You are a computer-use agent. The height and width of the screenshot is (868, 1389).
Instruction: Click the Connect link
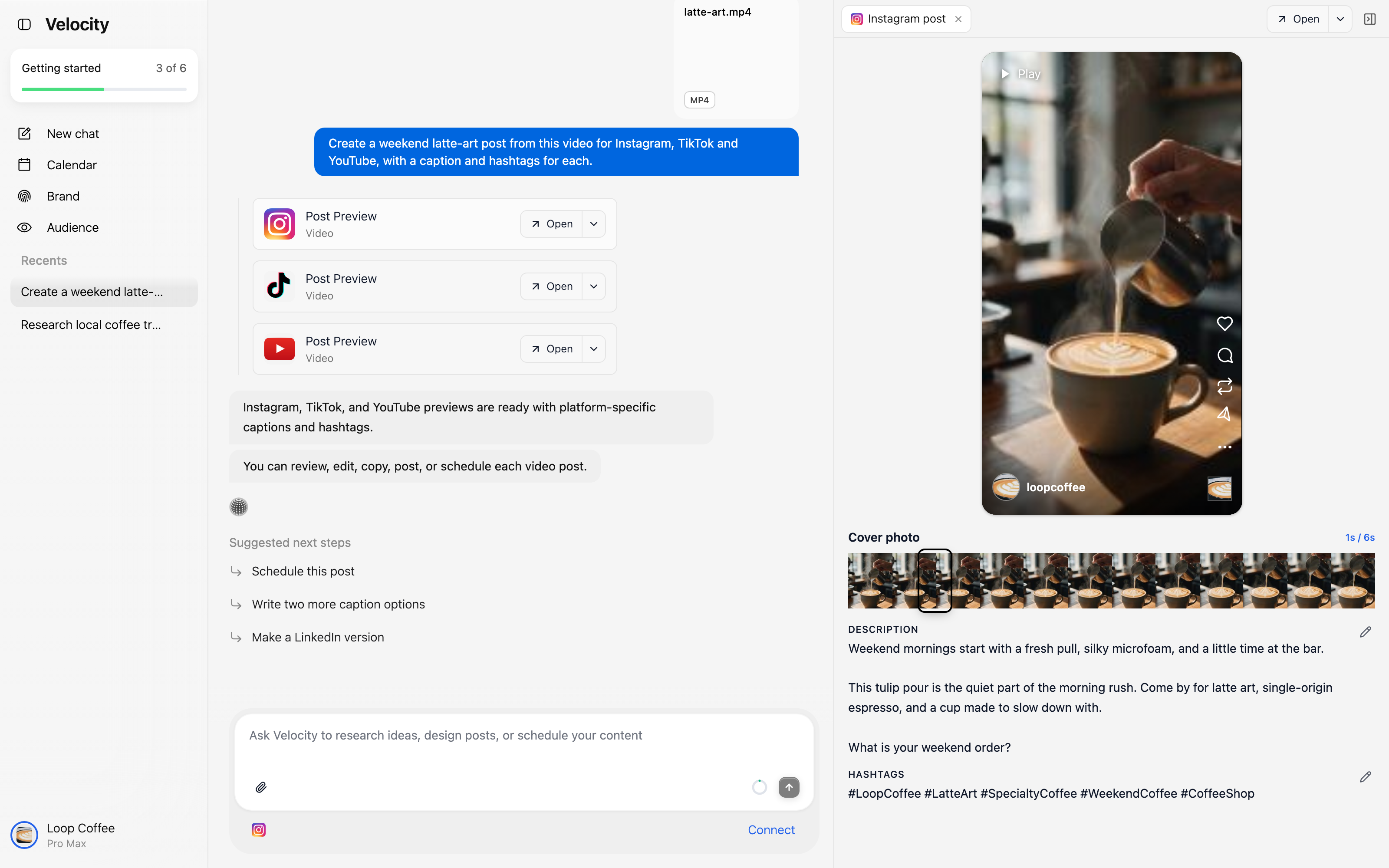click(771, 829)
